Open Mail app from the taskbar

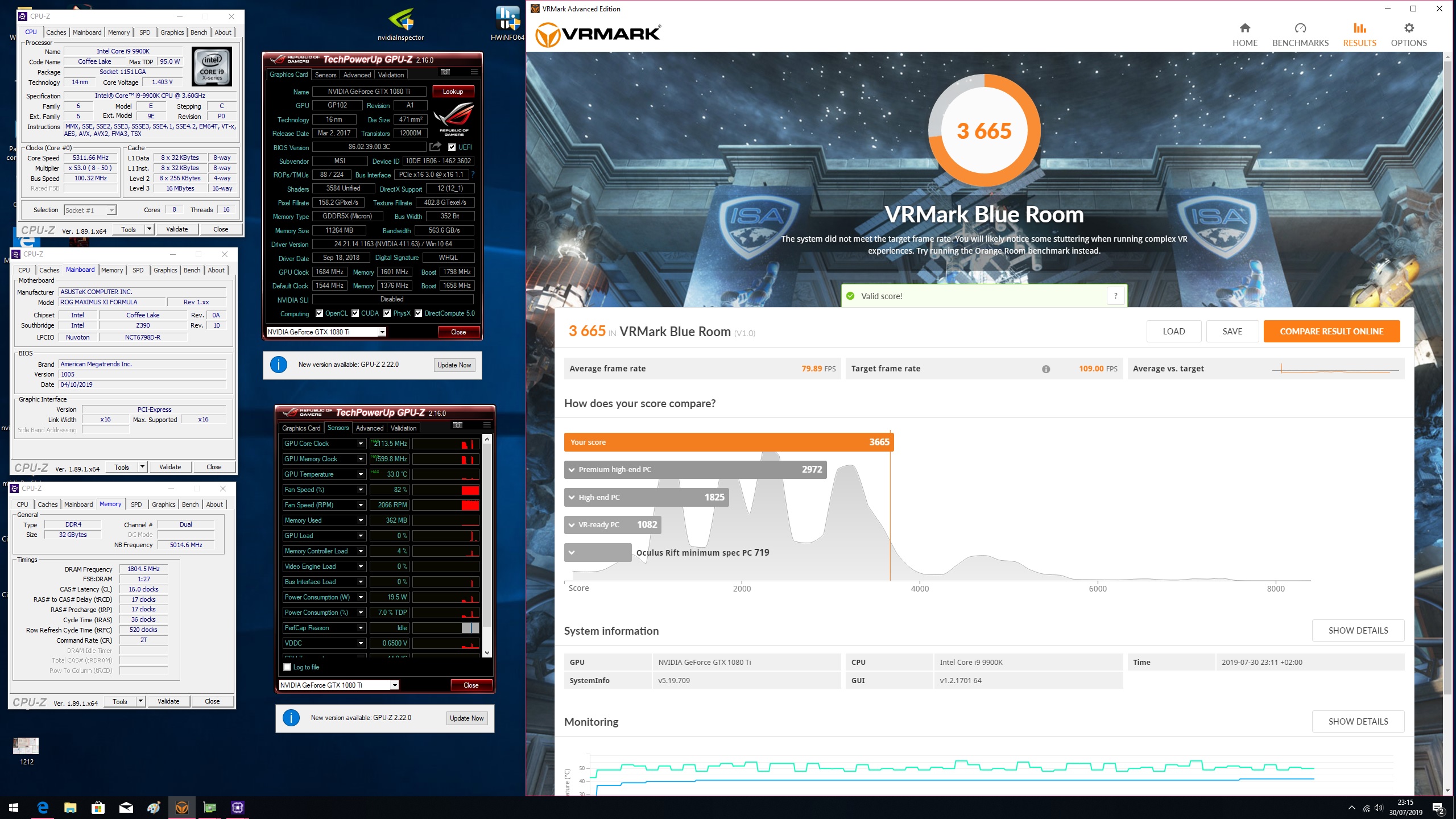click(126, 807)
